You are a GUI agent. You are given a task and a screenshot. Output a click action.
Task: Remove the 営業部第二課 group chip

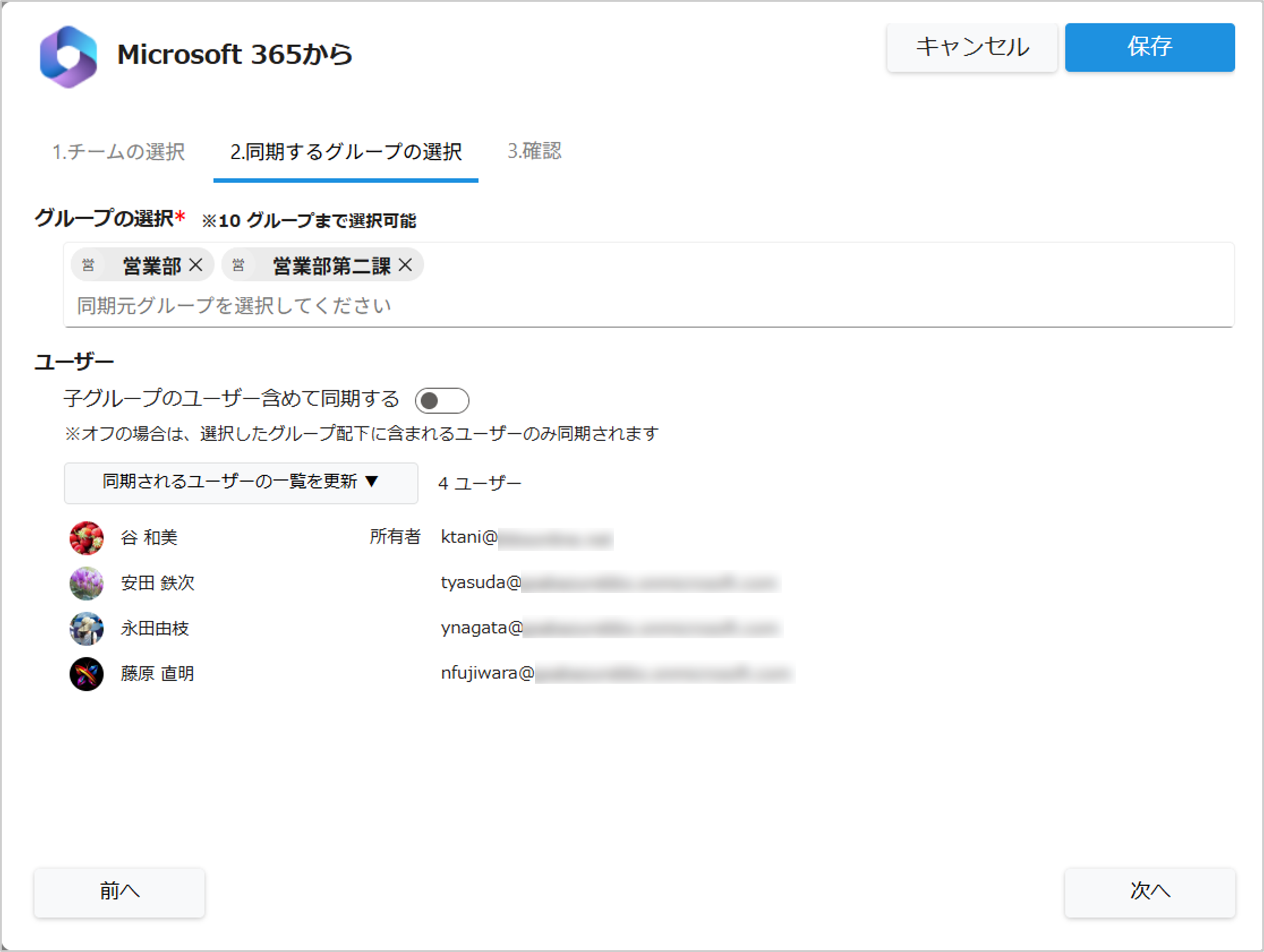pyautogui.click(x=405, y=265)
